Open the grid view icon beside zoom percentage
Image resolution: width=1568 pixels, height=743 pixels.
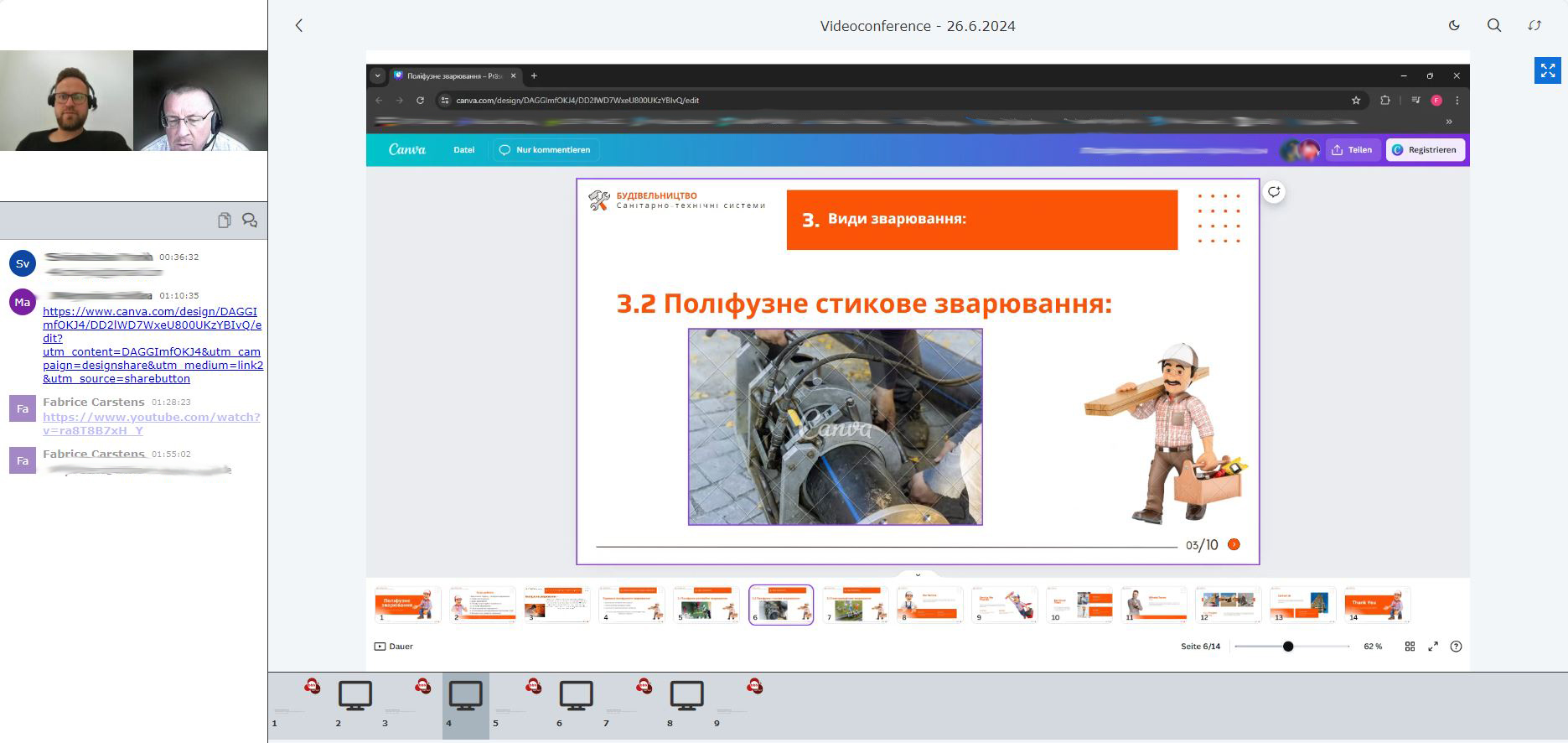(x=1410, y=647)
